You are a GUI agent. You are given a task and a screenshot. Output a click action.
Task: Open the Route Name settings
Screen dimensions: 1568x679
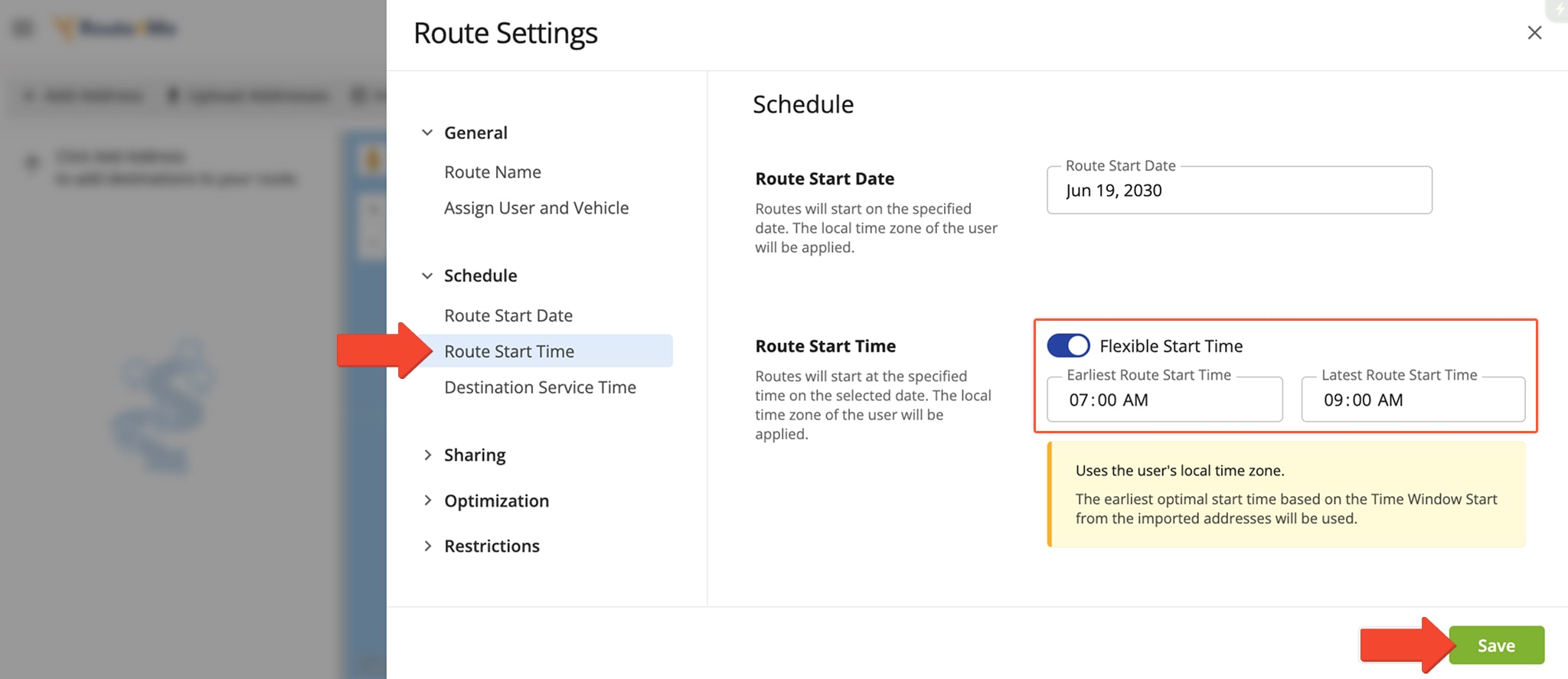[x=492, y=172]
